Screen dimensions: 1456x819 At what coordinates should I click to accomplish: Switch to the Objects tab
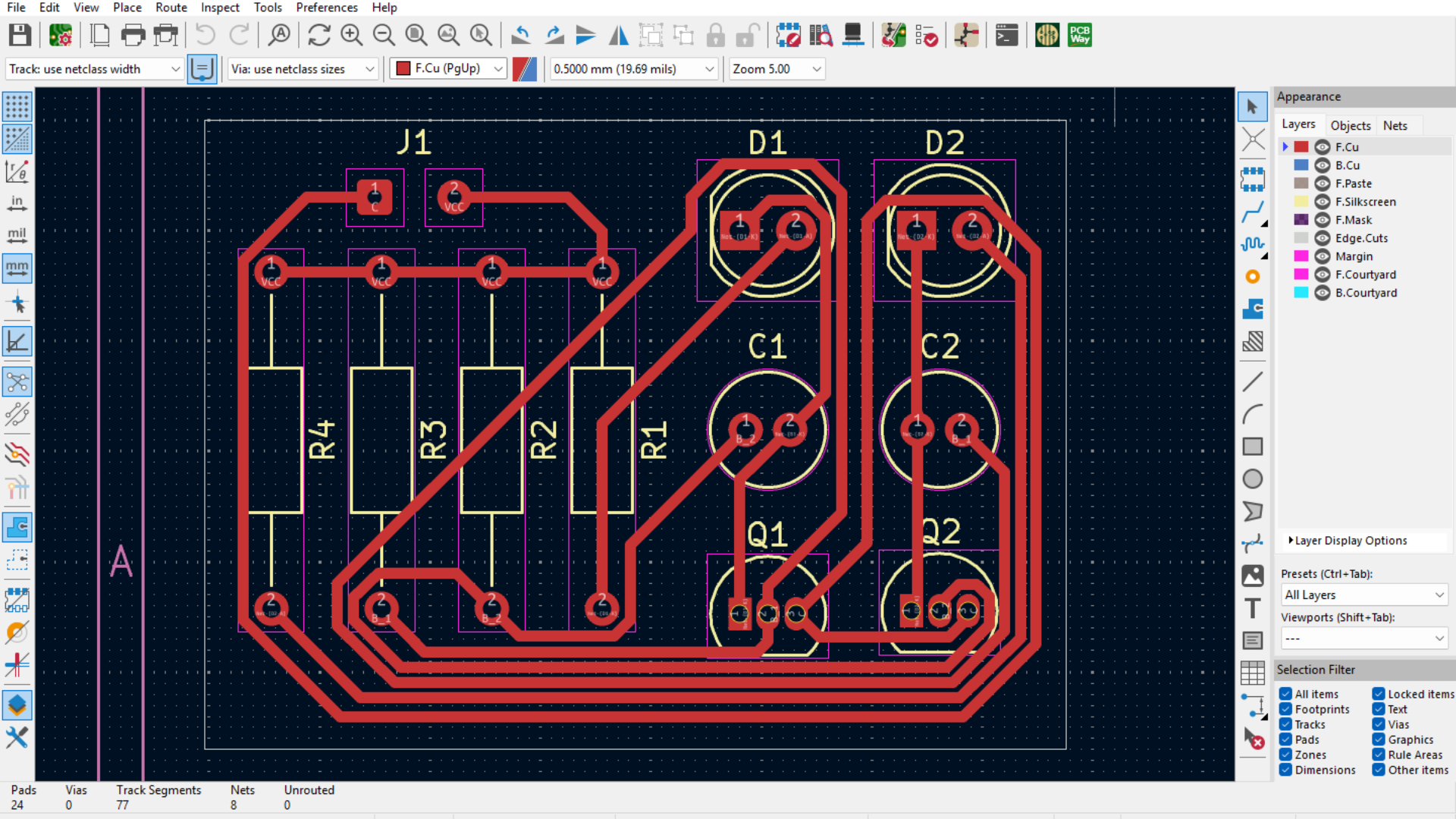coord(1350,125)
